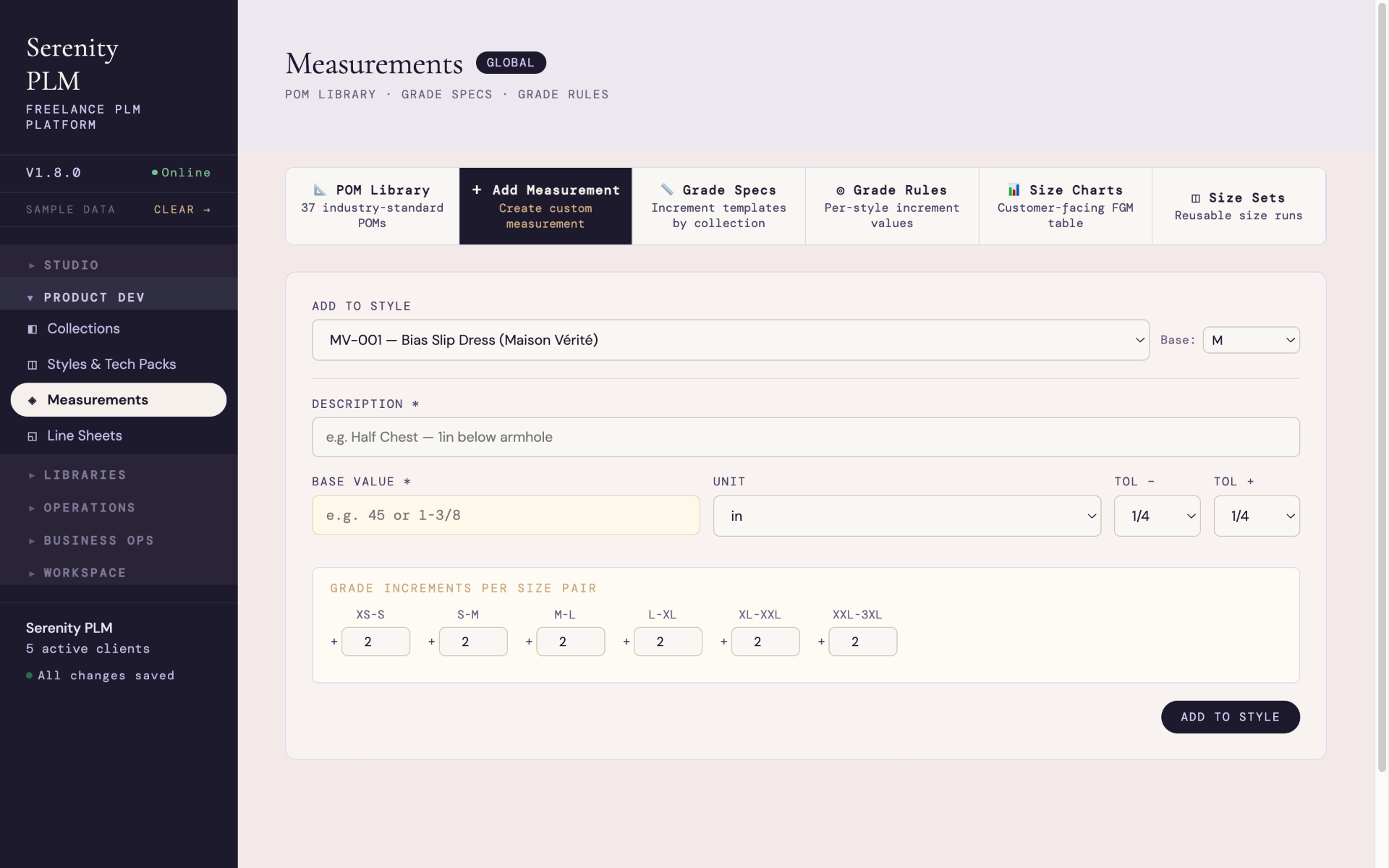1389x868 pixels.
Task: Click the Serenity PLM logo title
Action: 72,64
